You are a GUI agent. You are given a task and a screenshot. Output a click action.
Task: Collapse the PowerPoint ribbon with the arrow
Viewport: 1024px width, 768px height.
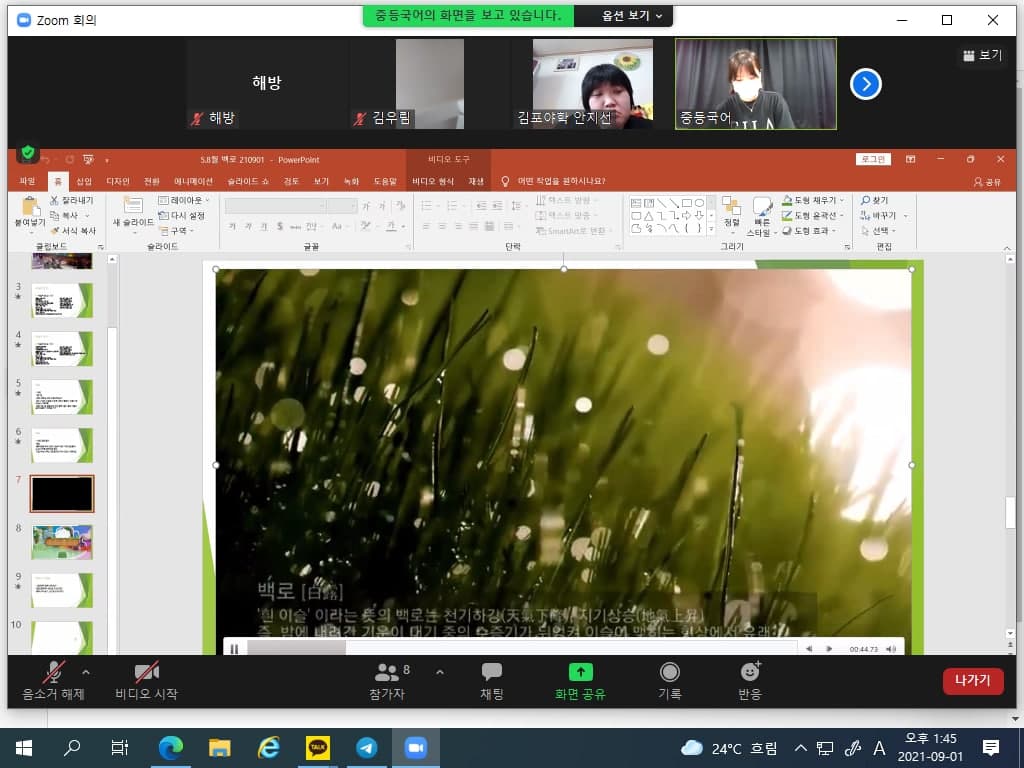pos(1007,248)
